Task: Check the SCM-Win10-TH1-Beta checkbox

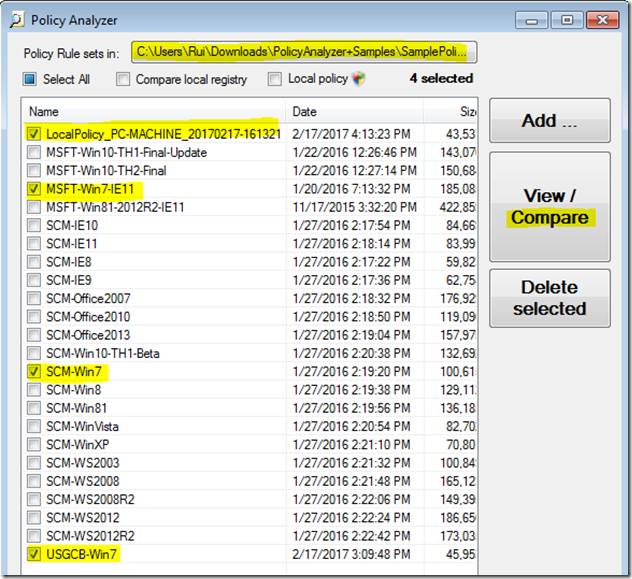Action: click(34, 353)
